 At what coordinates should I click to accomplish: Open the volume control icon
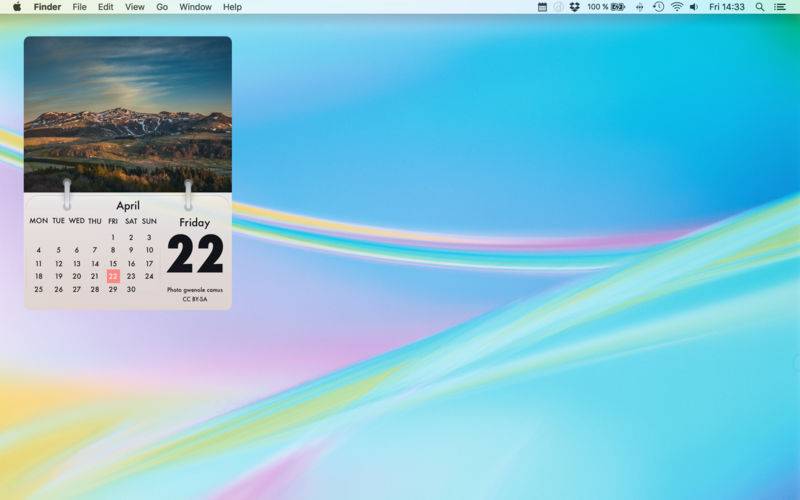(694, 7)
